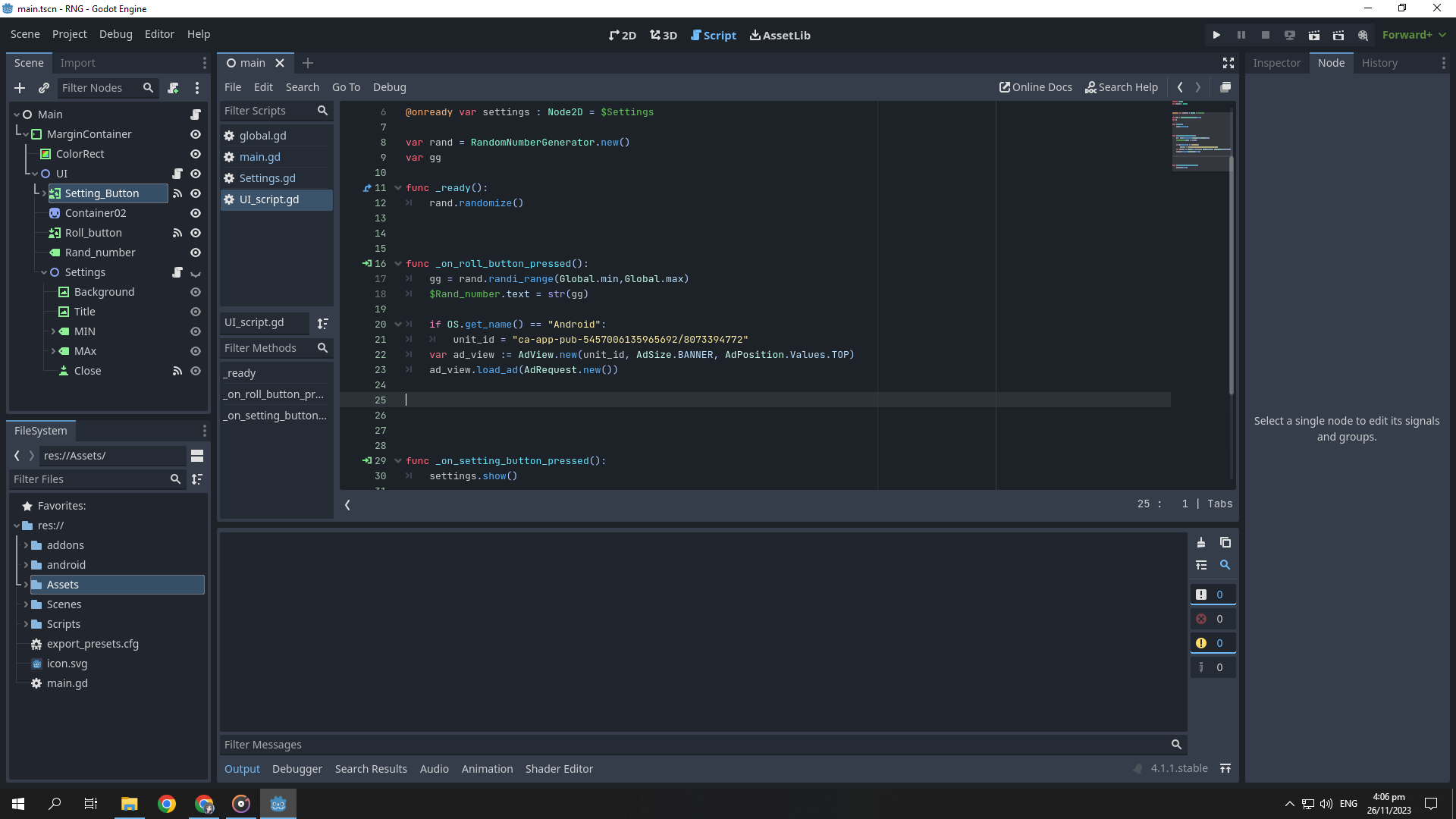Viewport: 1456px width, 819px height.
Task: Toggle the FileSystem split view mode icon
Action: [197, 456]
